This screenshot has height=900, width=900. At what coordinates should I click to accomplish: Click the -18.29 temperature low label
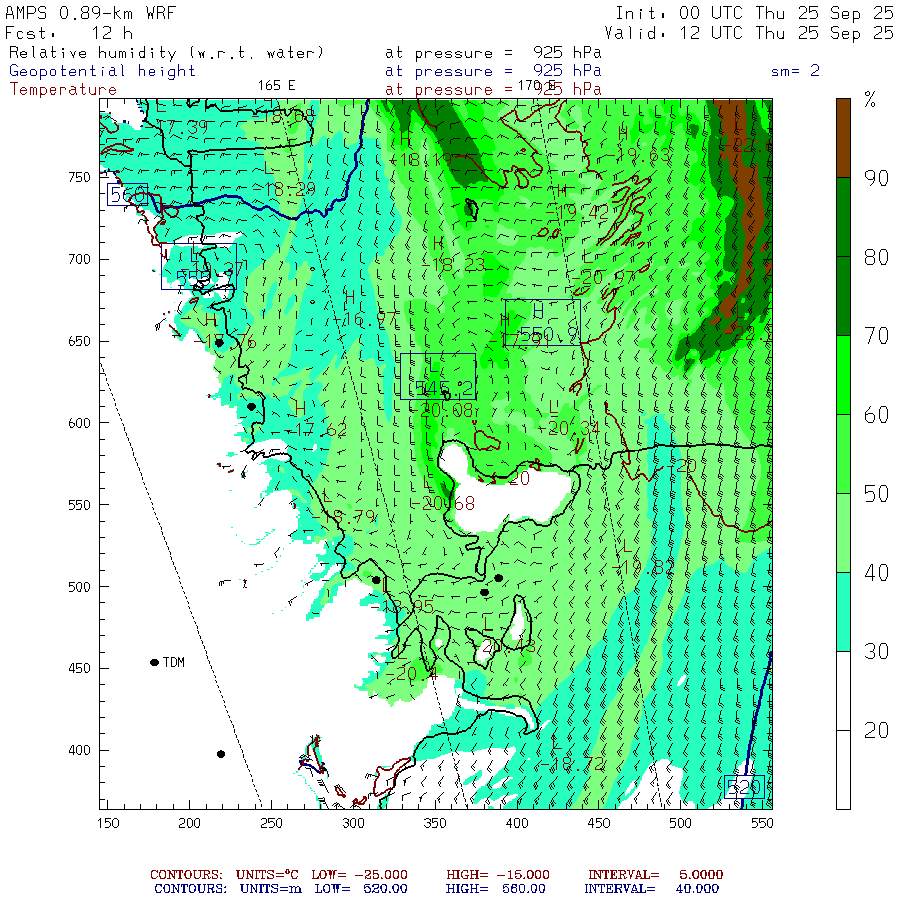click(x=284, y=189)
